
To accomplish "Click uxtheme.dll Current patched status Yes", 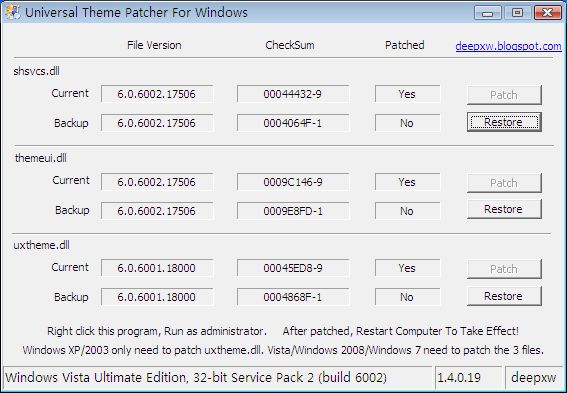I will (408, 268).
